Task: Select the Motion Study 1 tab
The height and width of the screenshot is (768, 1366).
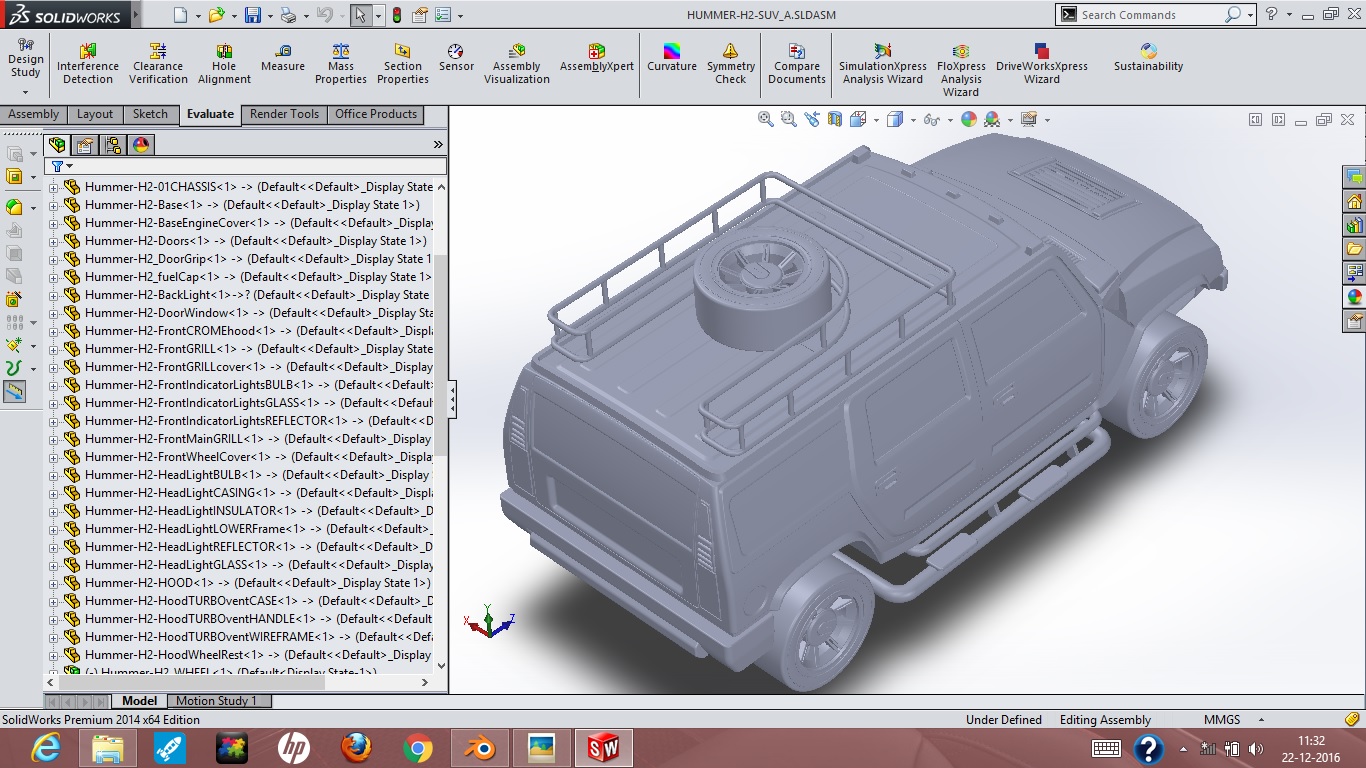Action: [x=217, y=701]
